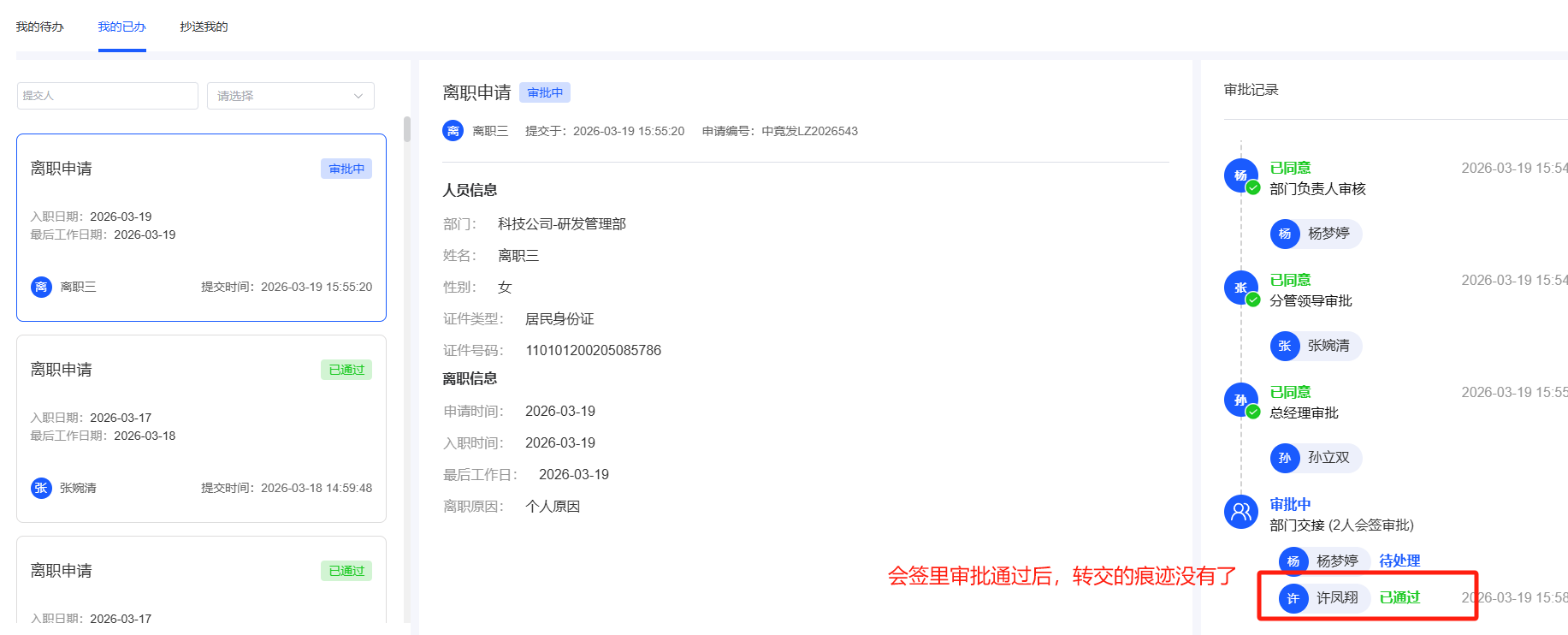
Task: Click the 孙 avatar at the 总经理审批 step
Action: pos(1240,400)
